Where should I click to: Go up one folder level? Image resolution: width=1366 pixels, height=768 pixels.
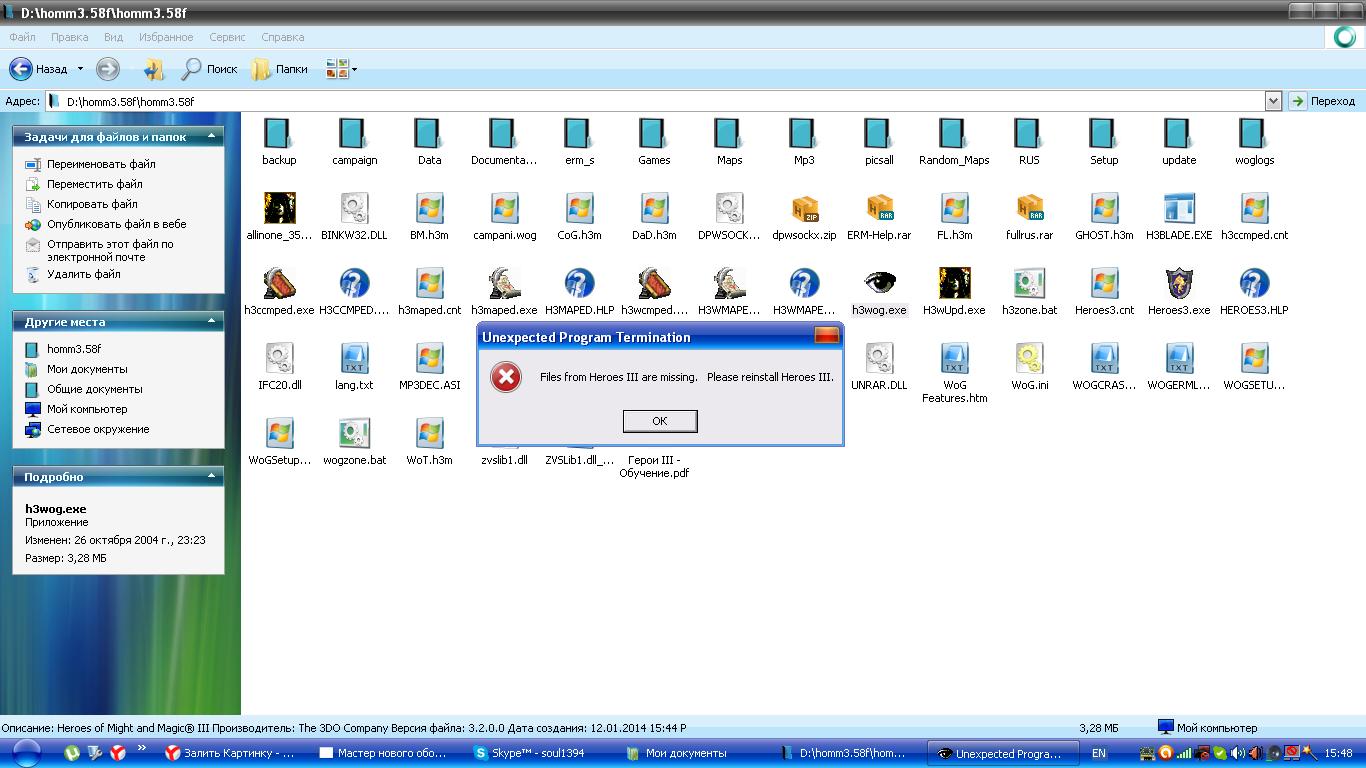click(153, 69)
